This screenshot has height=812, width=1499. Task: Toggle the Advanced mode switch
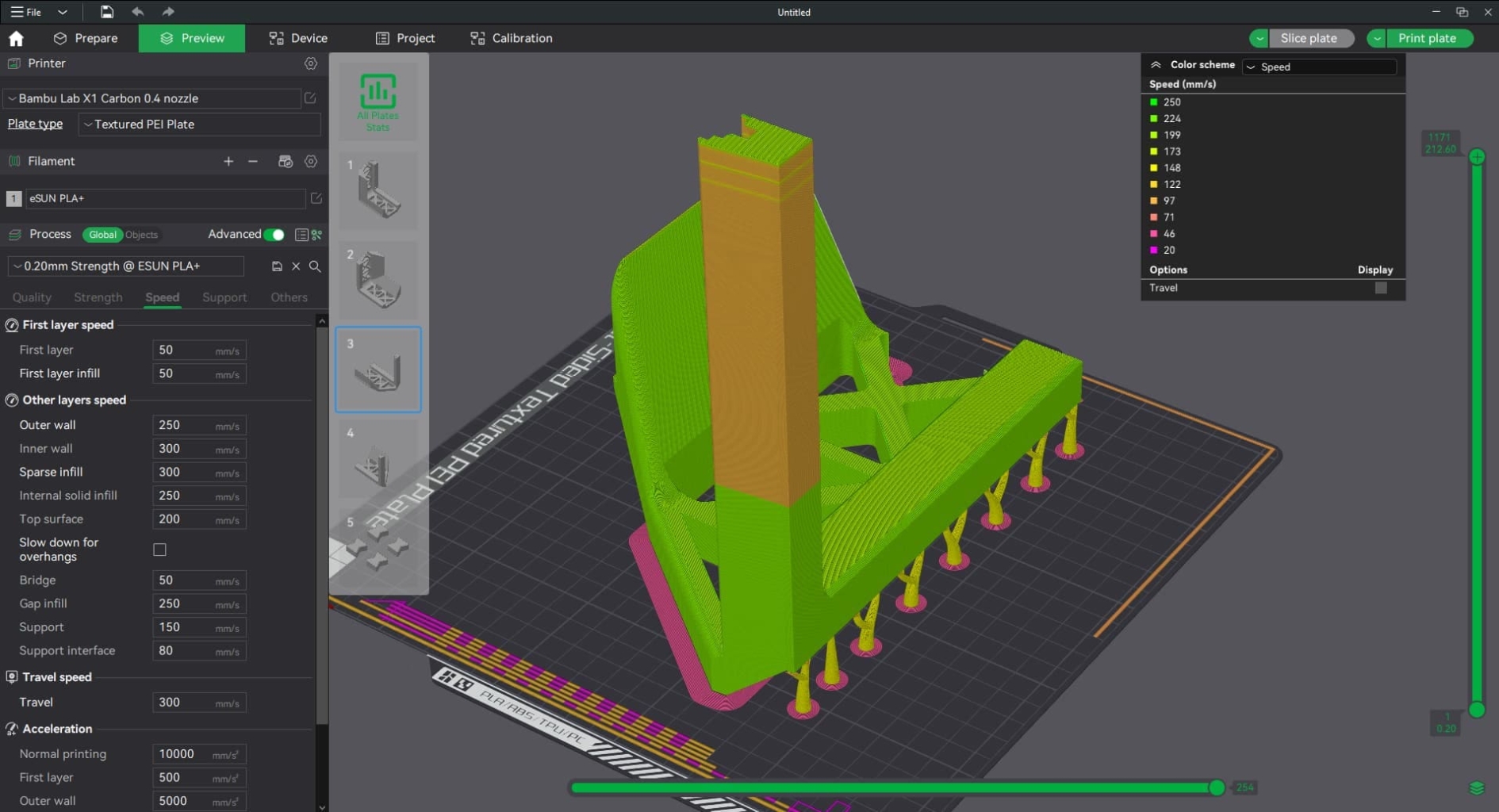(274, 235)
